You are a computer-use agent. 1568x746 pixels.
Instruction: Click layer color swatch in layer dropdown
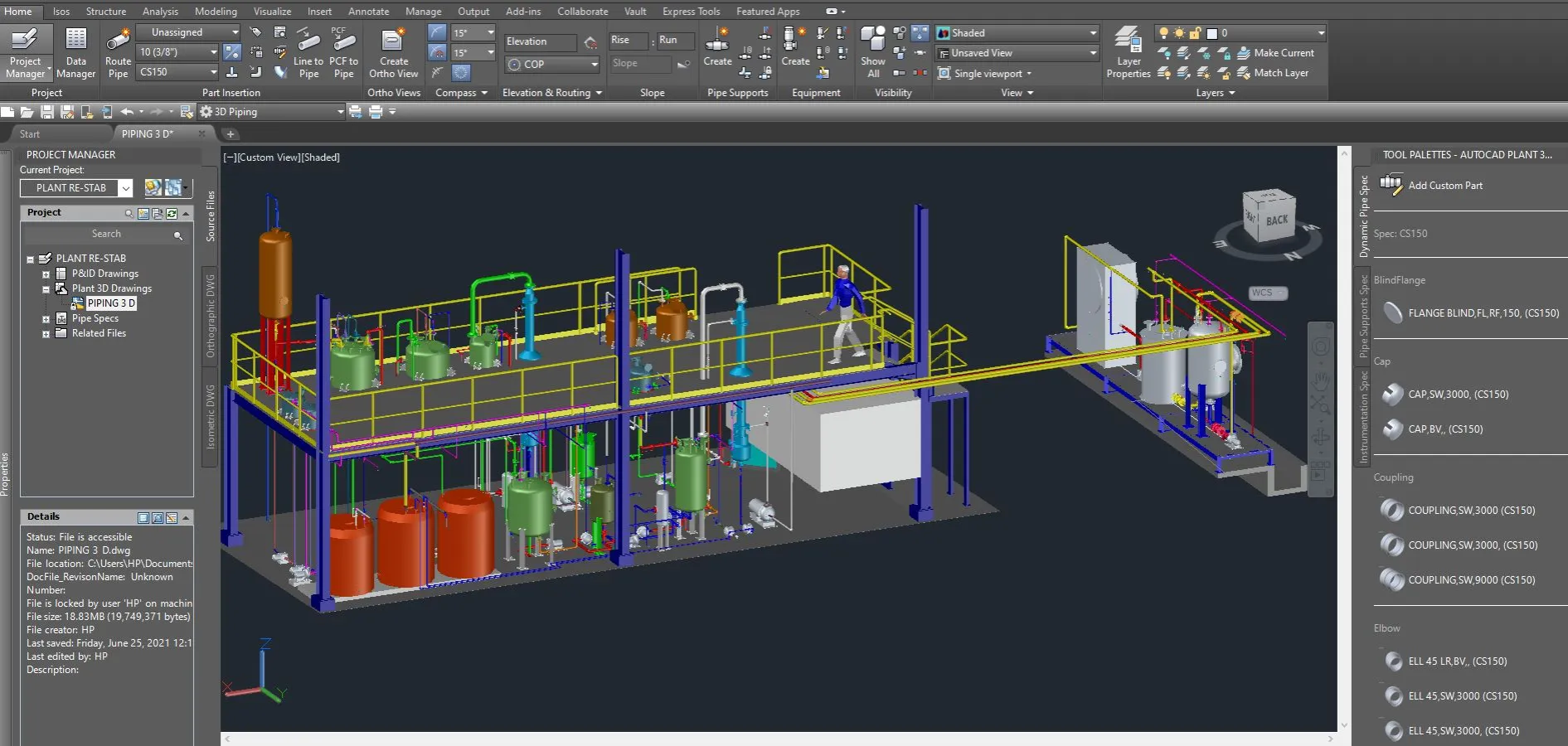(x=1211, y=33)
